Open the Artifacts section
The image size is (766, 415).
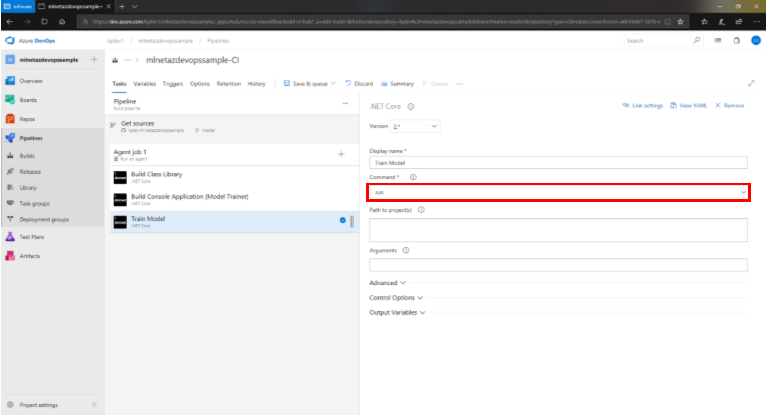[30, 256]
